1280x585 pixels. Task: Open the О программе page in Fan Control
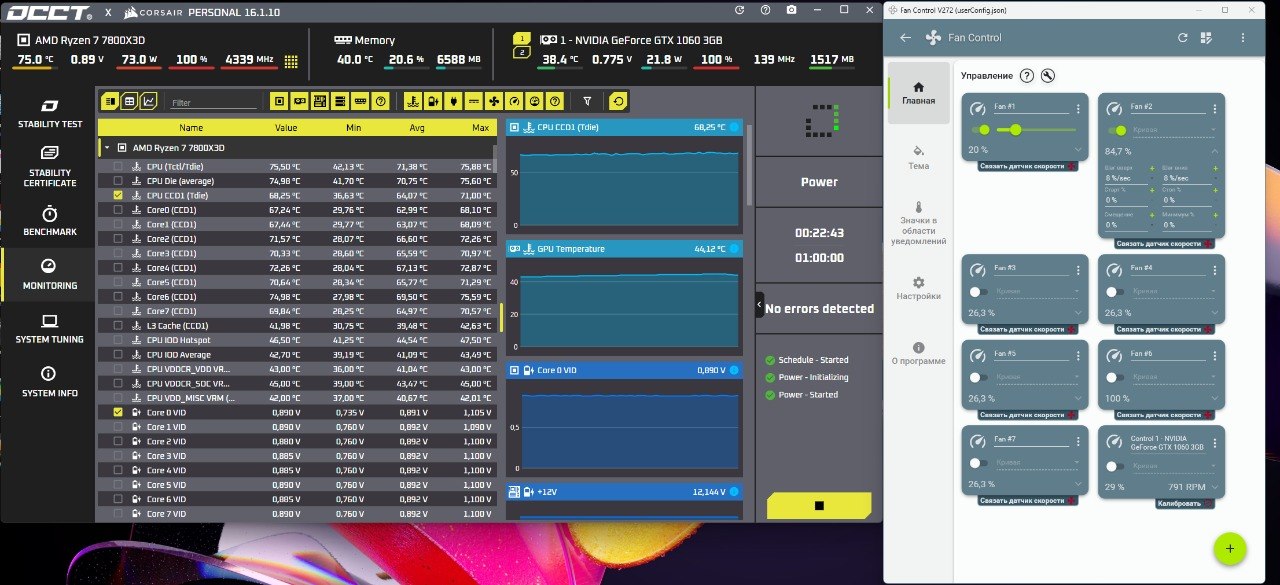(918, 353)
